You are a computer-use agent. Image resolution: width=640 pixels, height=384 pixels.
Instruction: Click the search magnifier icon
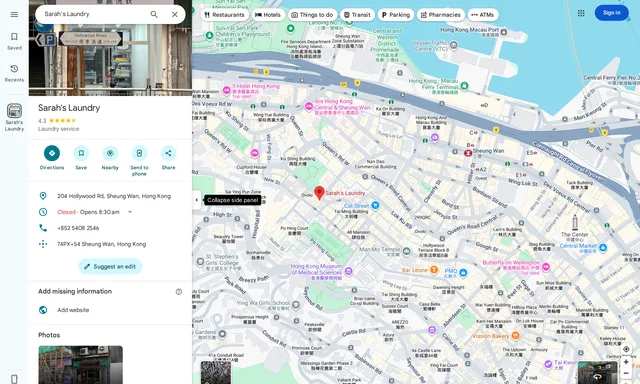(154, 14)
